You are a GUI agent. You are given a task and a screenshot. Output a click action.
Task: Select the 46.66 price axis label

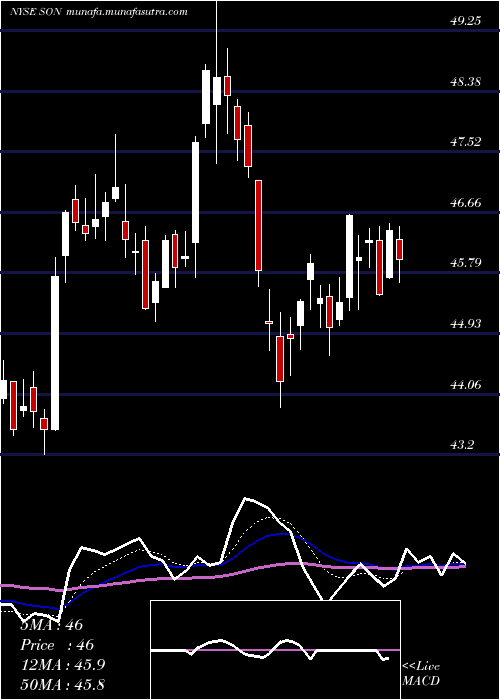point(466,203)
